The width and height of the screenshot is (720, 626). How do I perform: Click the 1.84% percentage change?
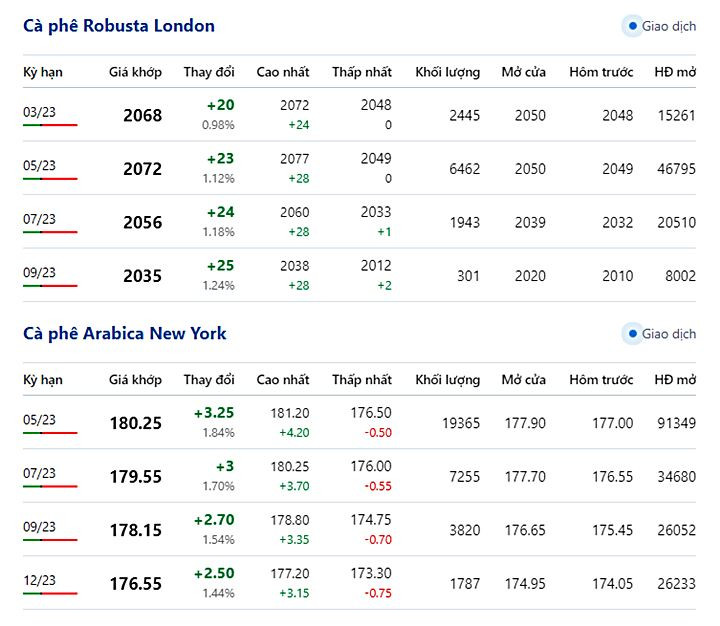tap(219, 433)
